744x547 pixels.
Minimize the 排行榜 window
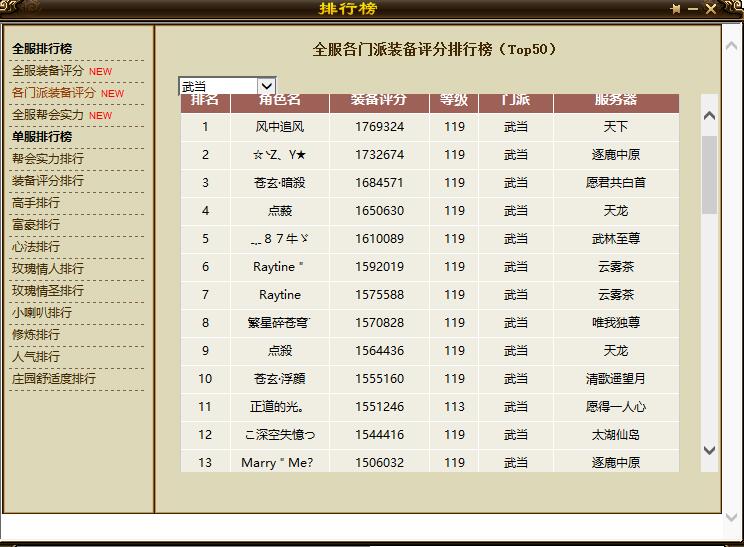[x=692, y=9]
